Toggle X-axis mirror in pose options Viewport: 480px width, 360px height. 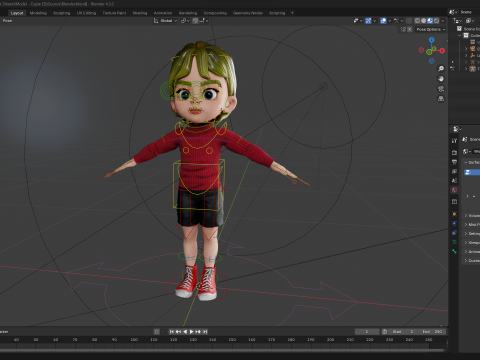410,30
